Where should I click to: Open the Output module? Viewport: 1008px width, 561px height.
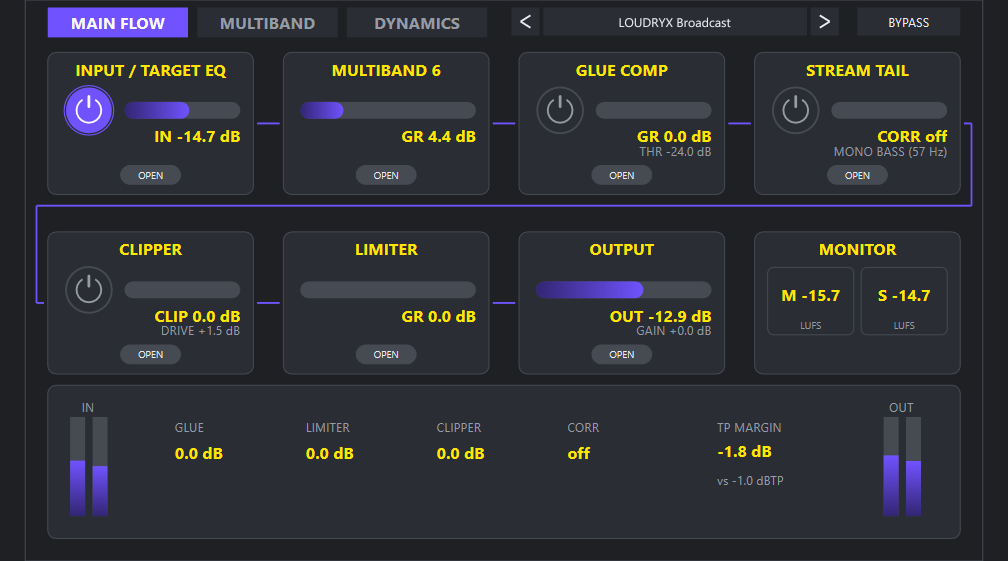[x=622, y=355]
